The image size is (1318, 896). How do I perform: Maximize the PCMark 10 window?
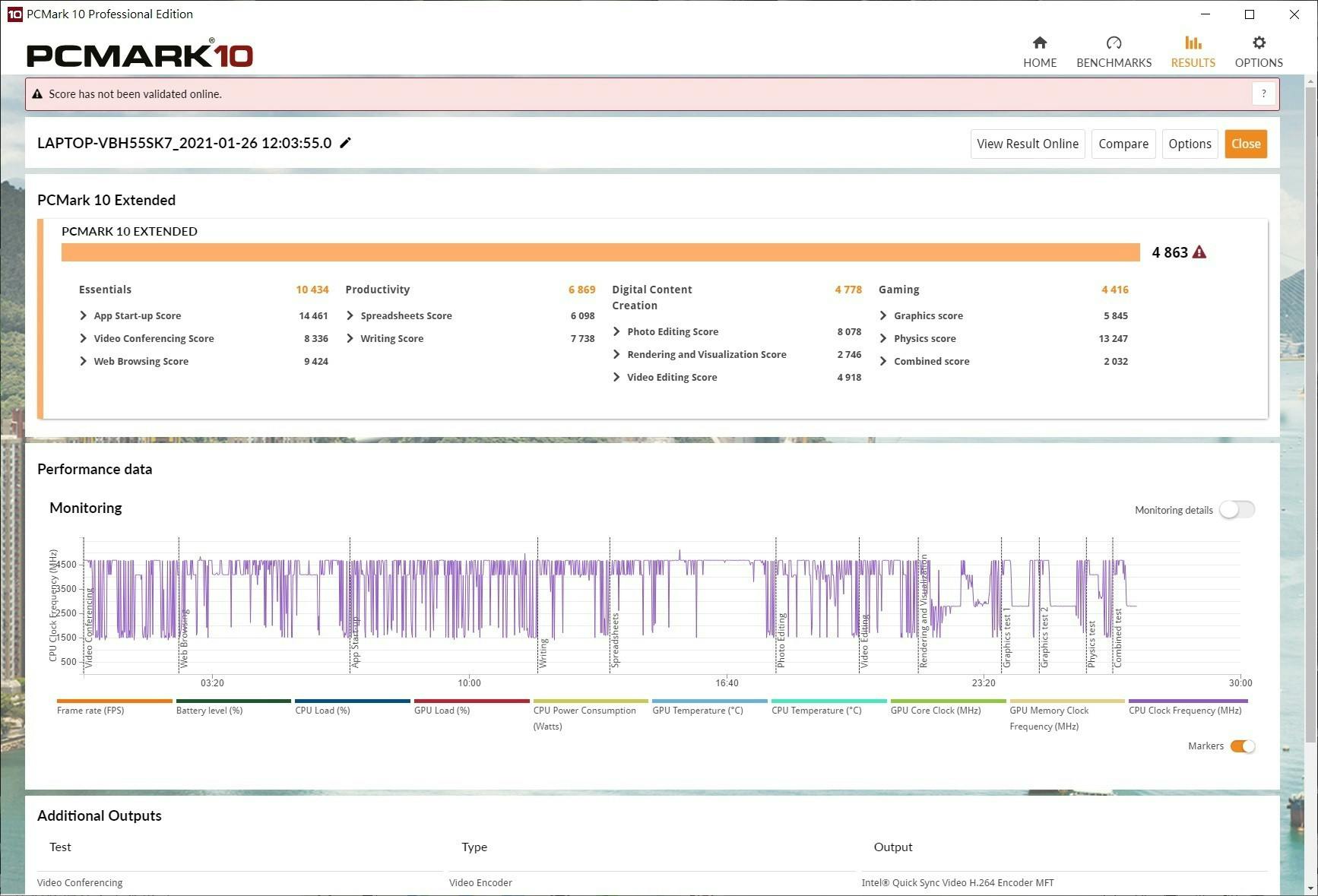click(x=1250, y=14)
